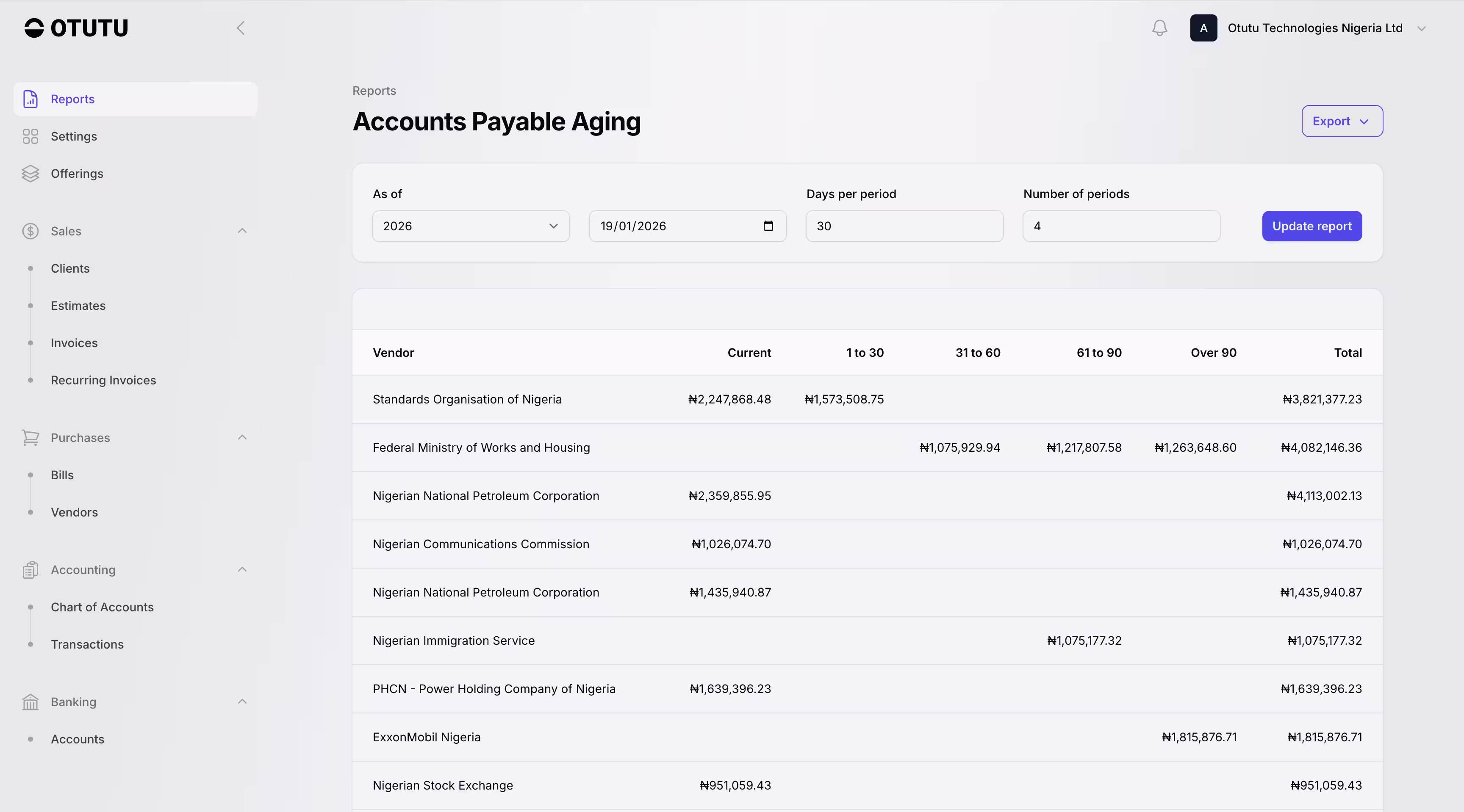Click the Offerings layers icon
Viewport: 1464px width, 812px height.
pyautogui.click(x=30, y=174)
